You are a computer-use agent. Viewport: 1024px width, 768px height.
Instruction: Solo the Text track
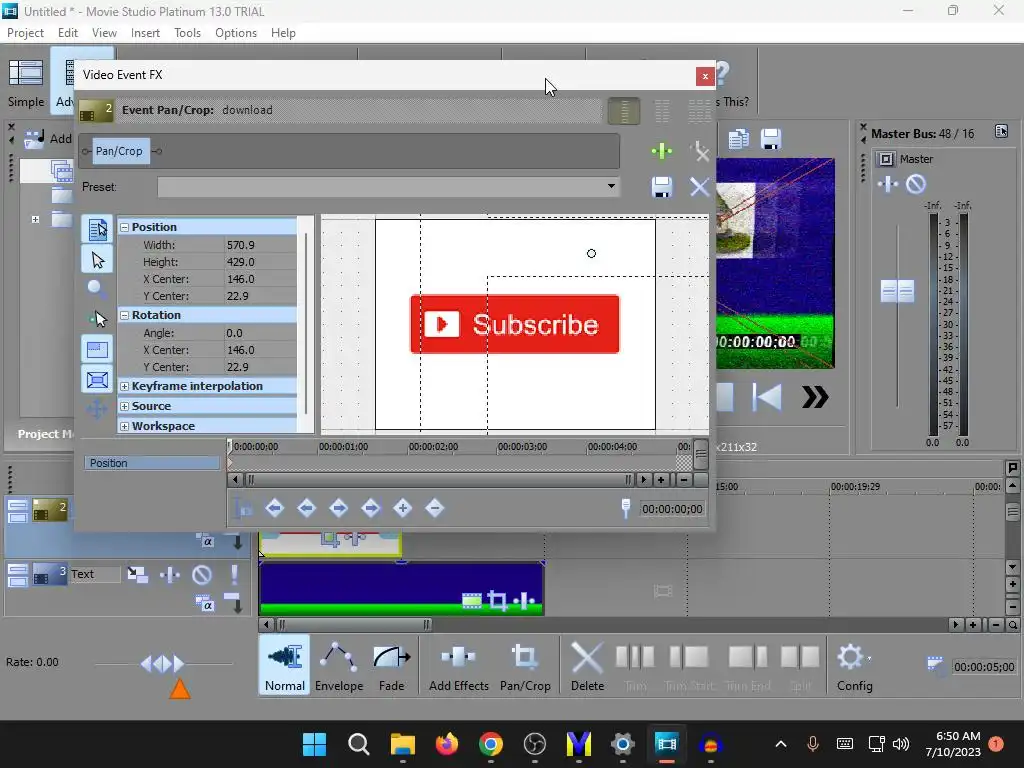pos(234,575)
